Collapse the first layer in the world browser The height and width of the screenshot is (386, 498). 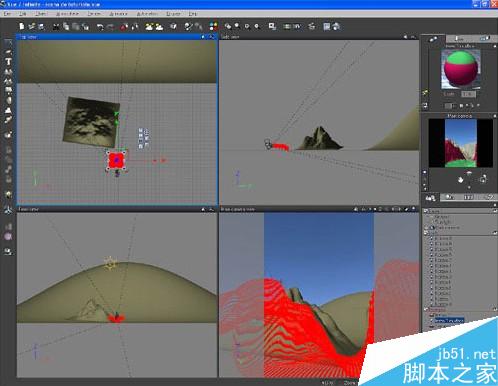[426, 211]
